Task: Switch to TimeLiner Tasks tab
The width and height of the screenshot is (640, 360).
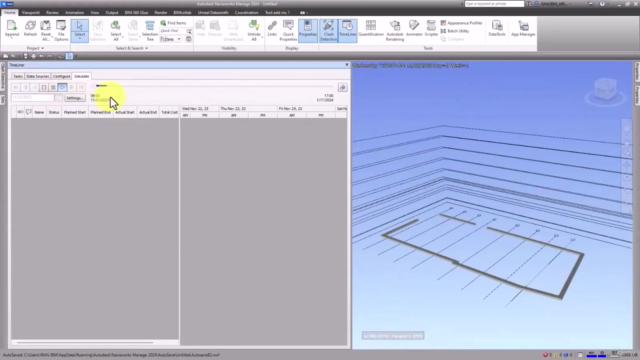Action: (x=18, y=76)
